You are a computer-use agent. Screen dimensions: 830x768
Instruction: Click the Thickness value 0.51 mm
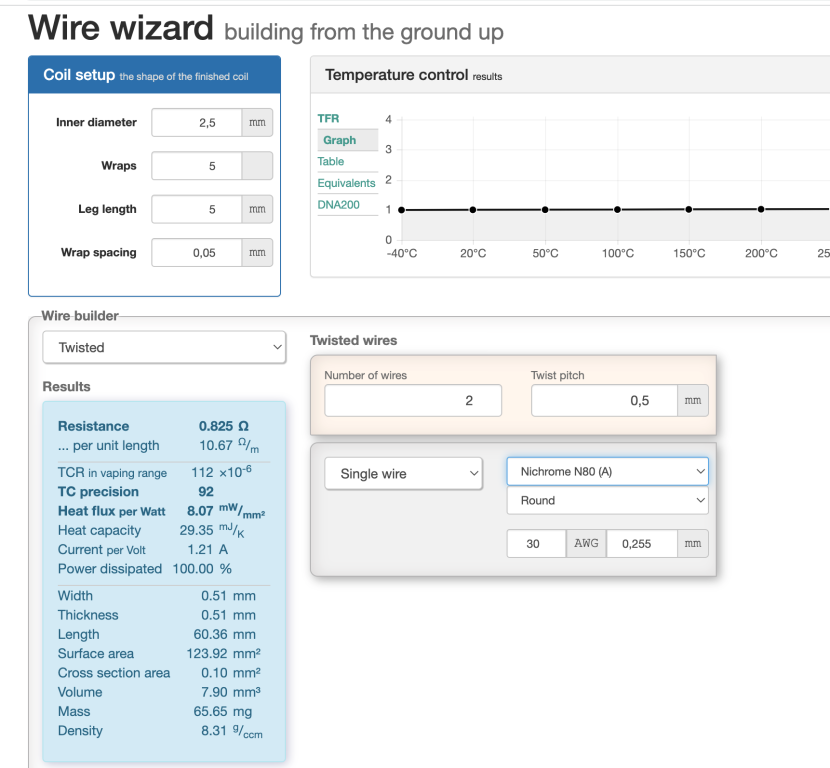click(228, 615)
